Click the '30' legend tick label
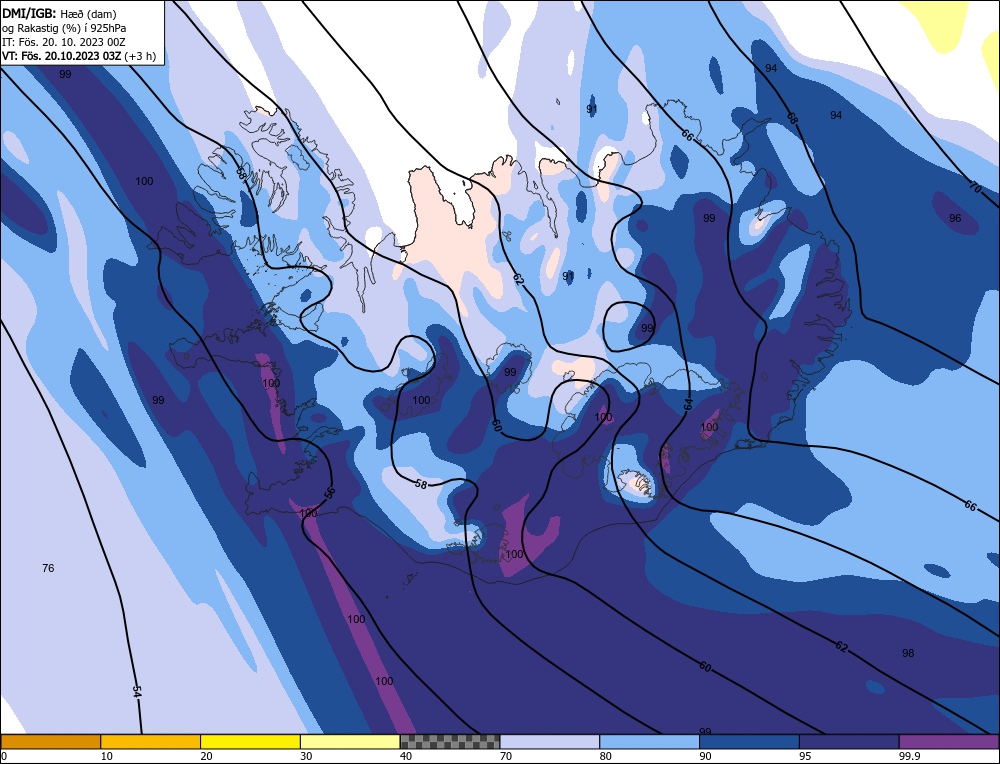Screen dimensions: 1000x764 click(x=306, y=756)
